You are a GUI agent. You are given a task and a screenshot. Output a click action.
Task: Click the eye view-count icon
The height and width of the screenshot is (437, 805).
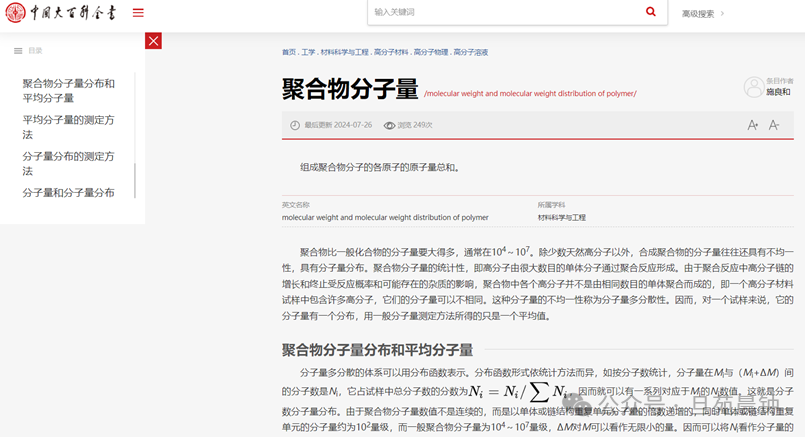click(x=390, y=125)
